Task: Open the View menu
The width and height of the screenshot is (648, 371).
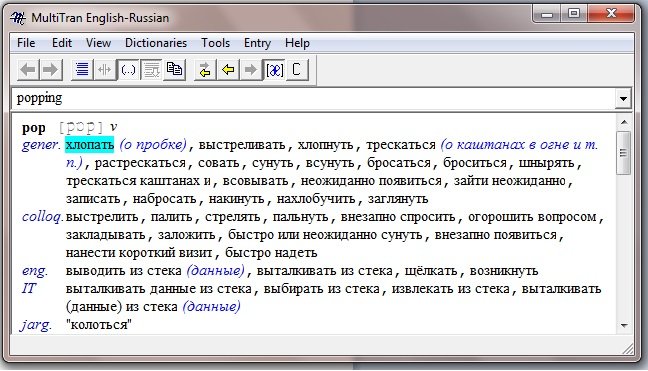Action: 98,43
